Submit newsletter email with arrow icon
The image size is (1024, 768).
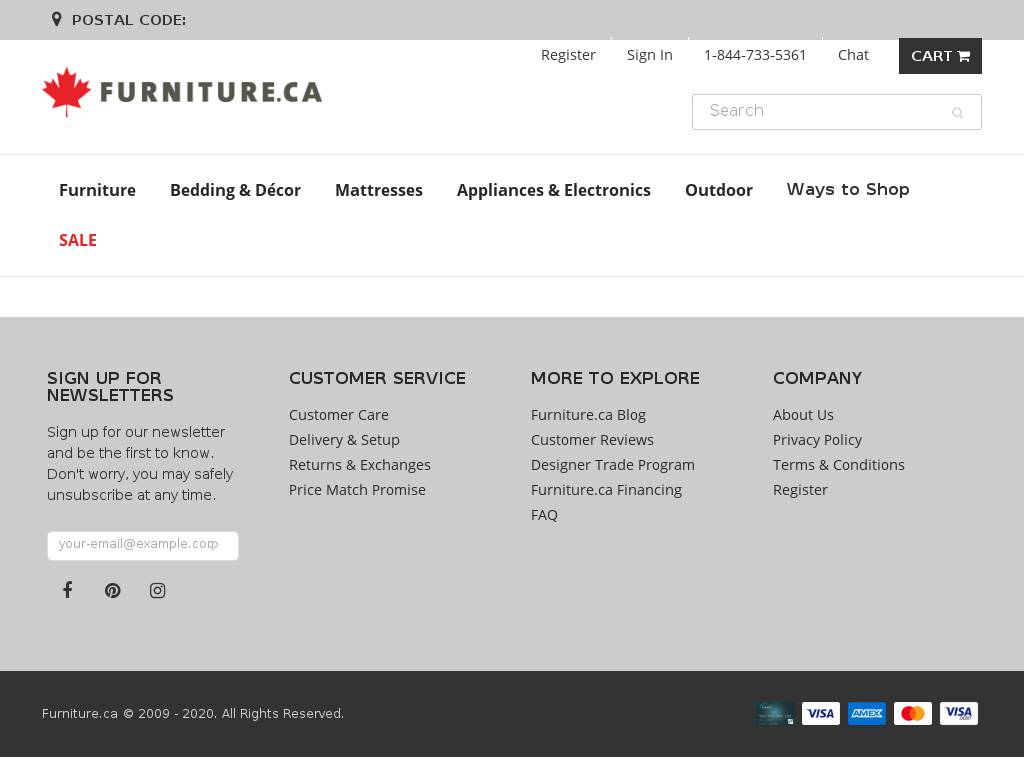[x=216, y=546]
